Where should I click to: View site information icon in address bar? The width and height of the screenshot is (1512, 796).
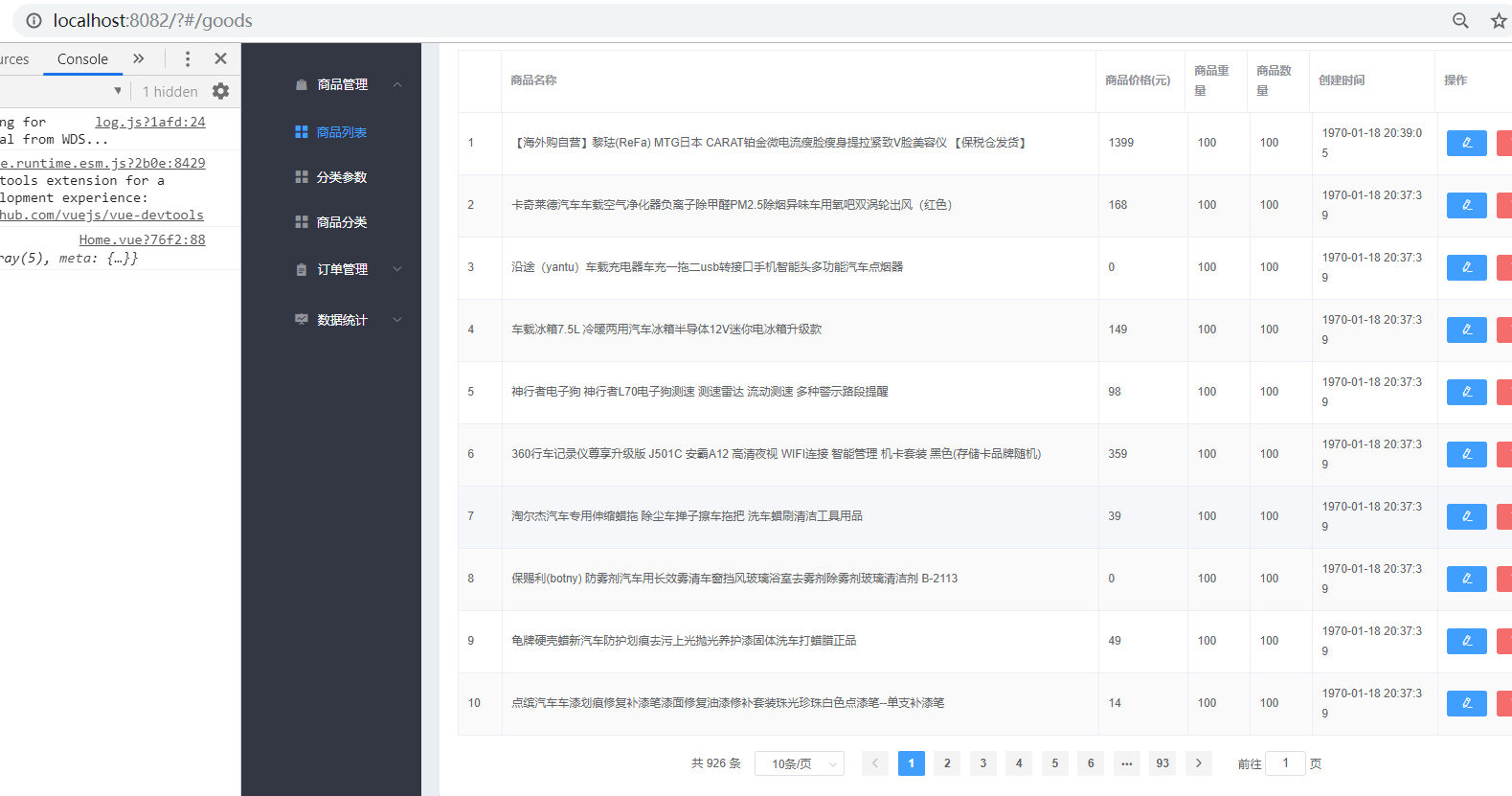[x=34, y=20]
